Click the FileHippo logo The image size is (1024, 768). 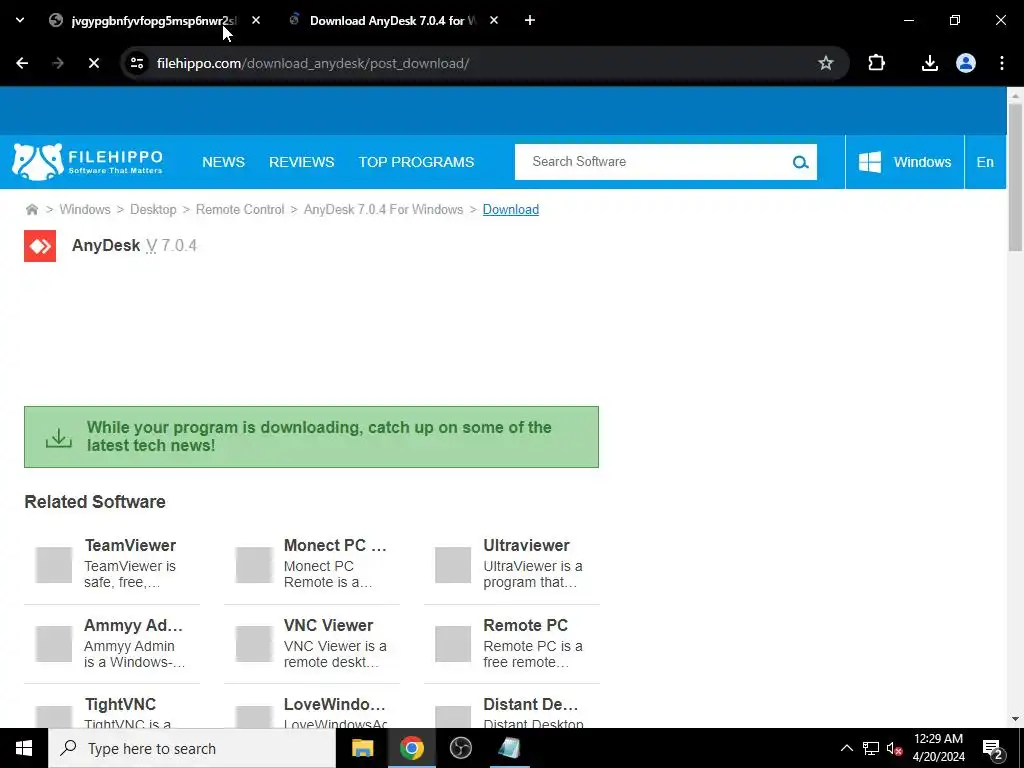(x=88, y=162)
